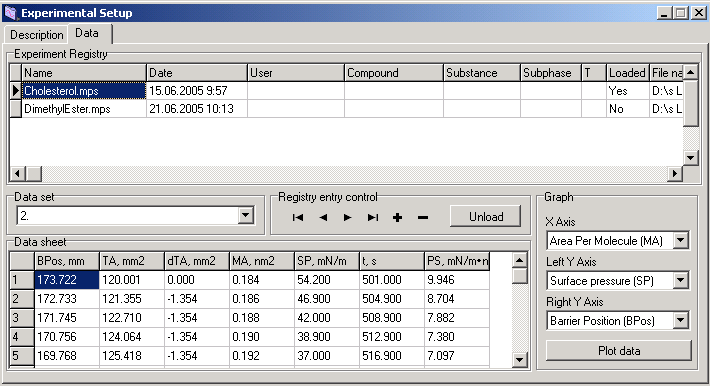Select Cholesterol.mps registry entry
The width and height of the screenshot is (710, 386).
pyautogui.click(x=84, y=91)
